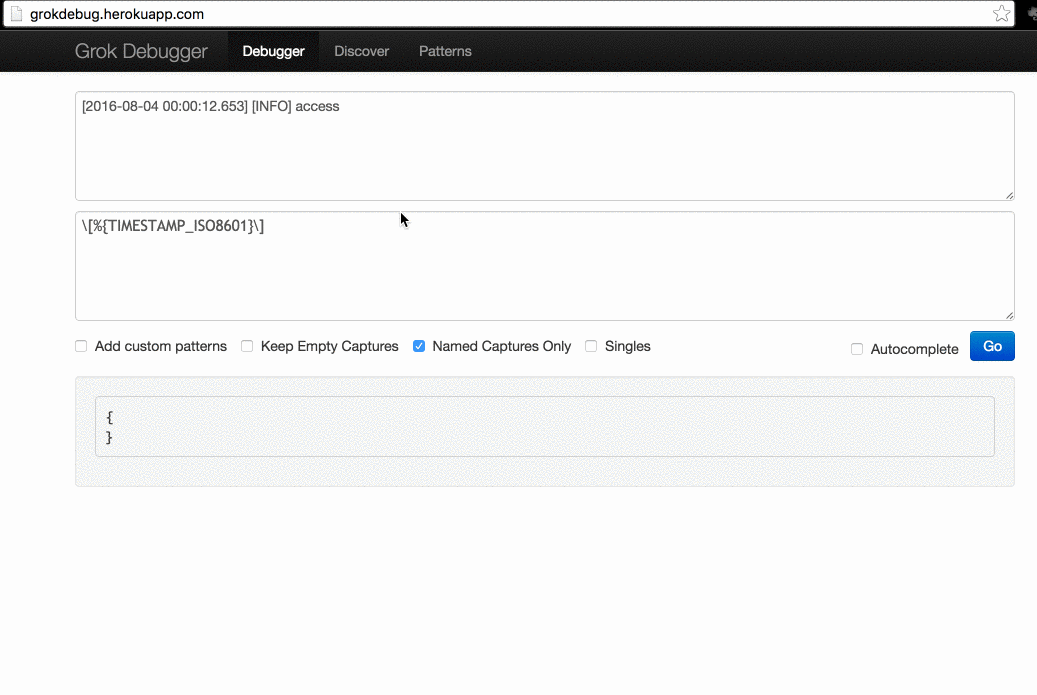Screen dimensions: 1037x695
Task: Bookmark page with star icon
Action: click(1001, 13)
